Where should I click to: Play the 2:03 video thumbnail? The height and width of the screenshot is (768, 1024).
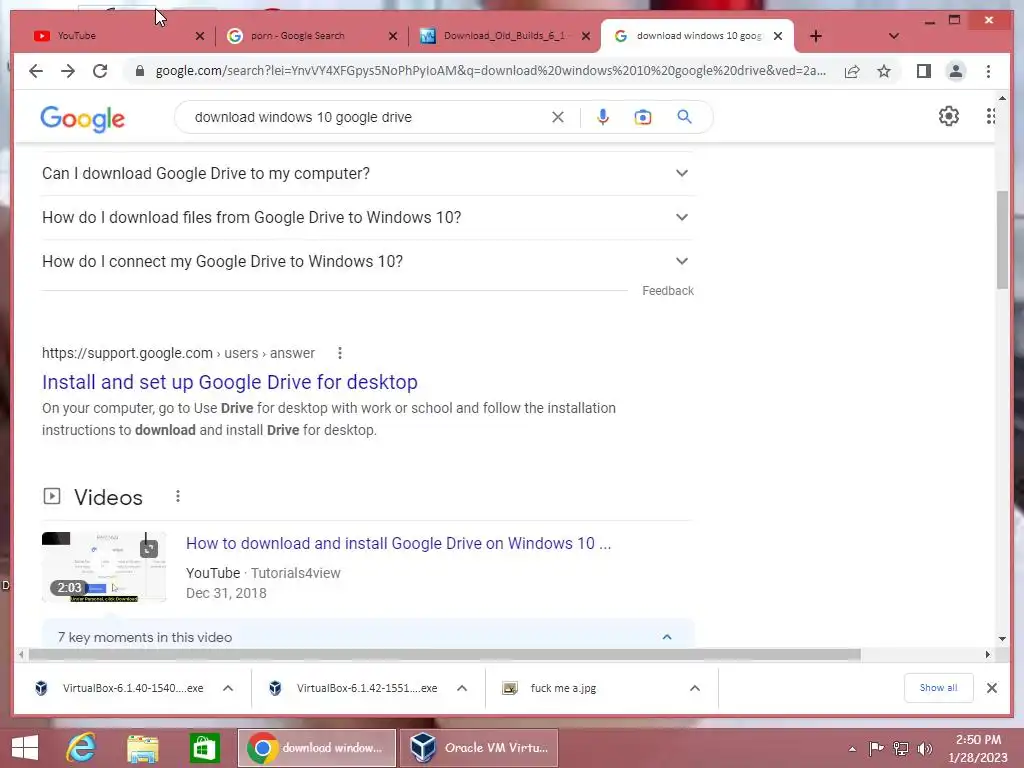pos(104,567)
